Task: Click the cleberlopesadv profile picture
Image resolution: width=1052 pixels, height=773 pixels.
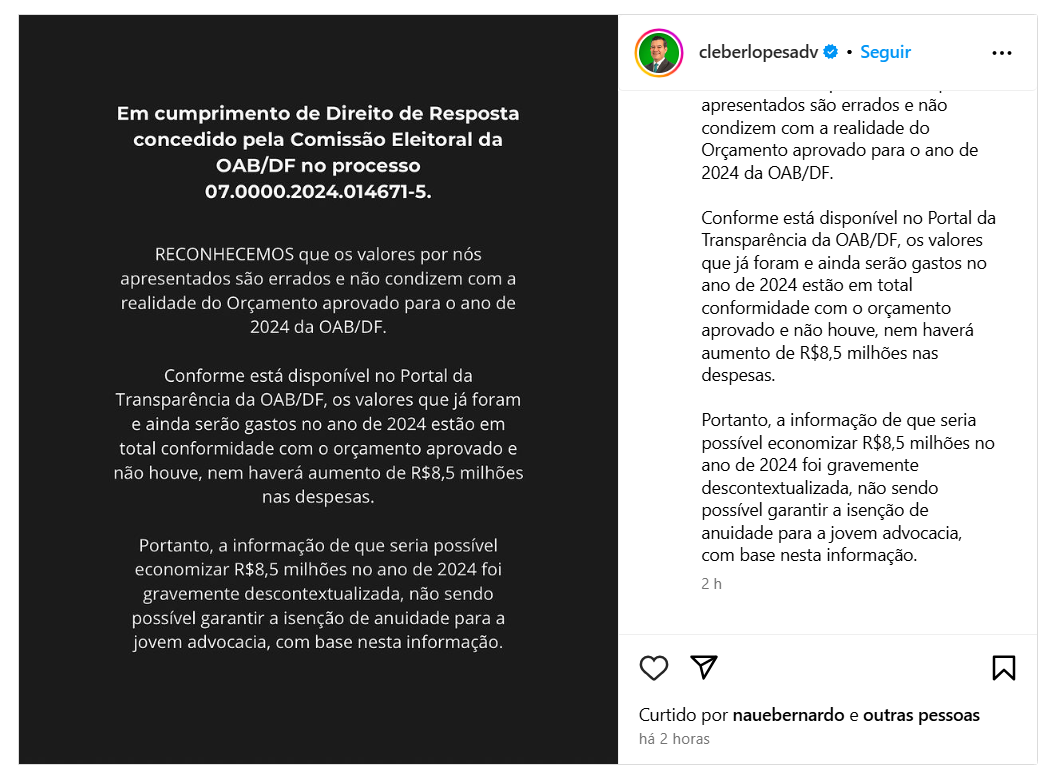Action: tap(659, 53)
